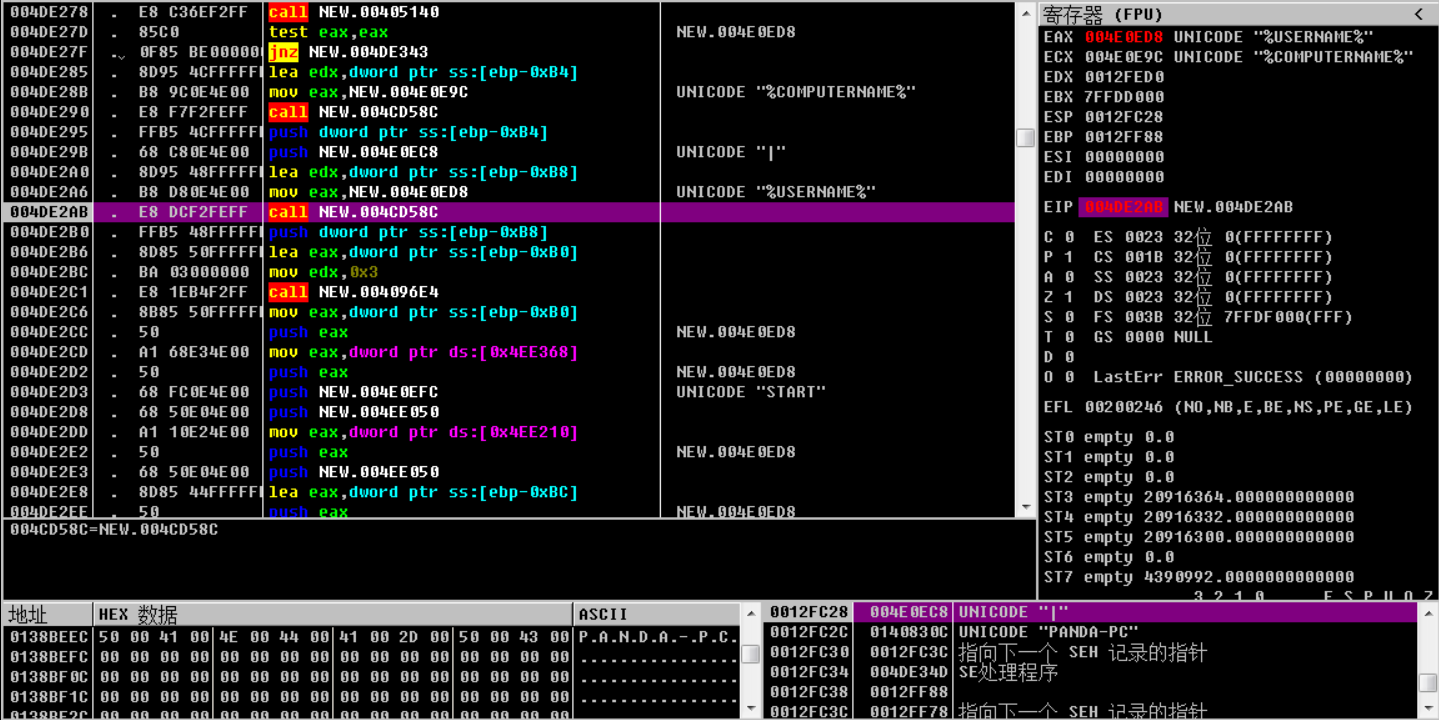The height and width of the screenshot is (720, 1439).
Task: Select the lea eax line at 004DE2E8
Action: (508, 492)
